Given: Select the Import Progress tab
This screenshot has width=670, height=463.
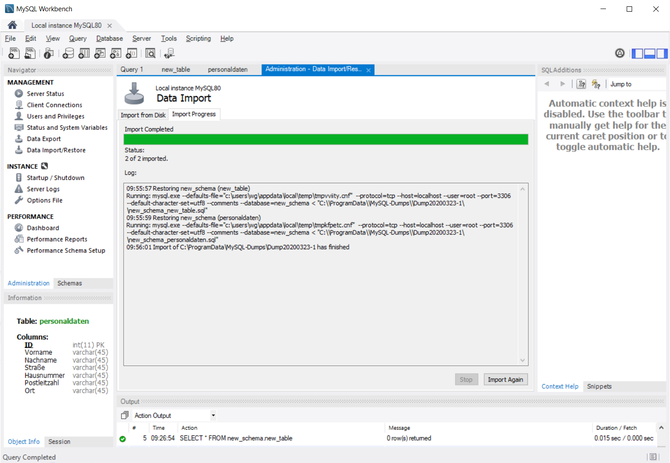Looking at the screenshot, I should click(194, 114).
